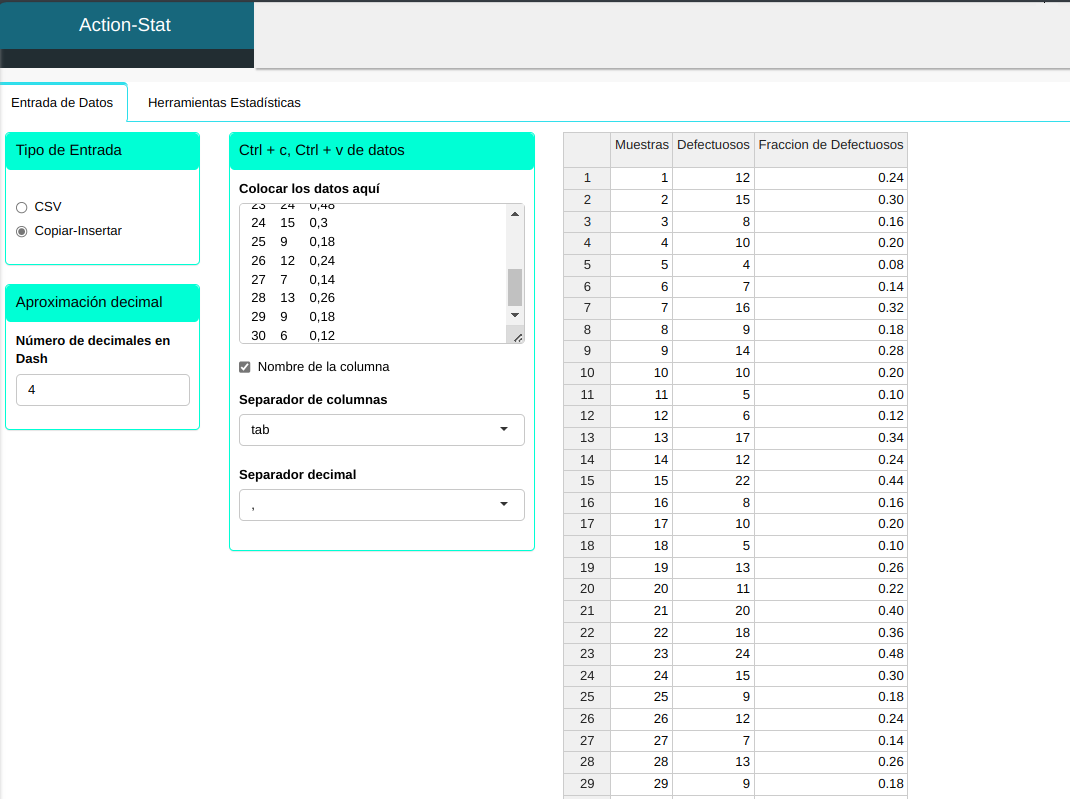The image size is (1070, 799).
Task: Click the Número de decimales input field
Action: (x=103, y=390)
